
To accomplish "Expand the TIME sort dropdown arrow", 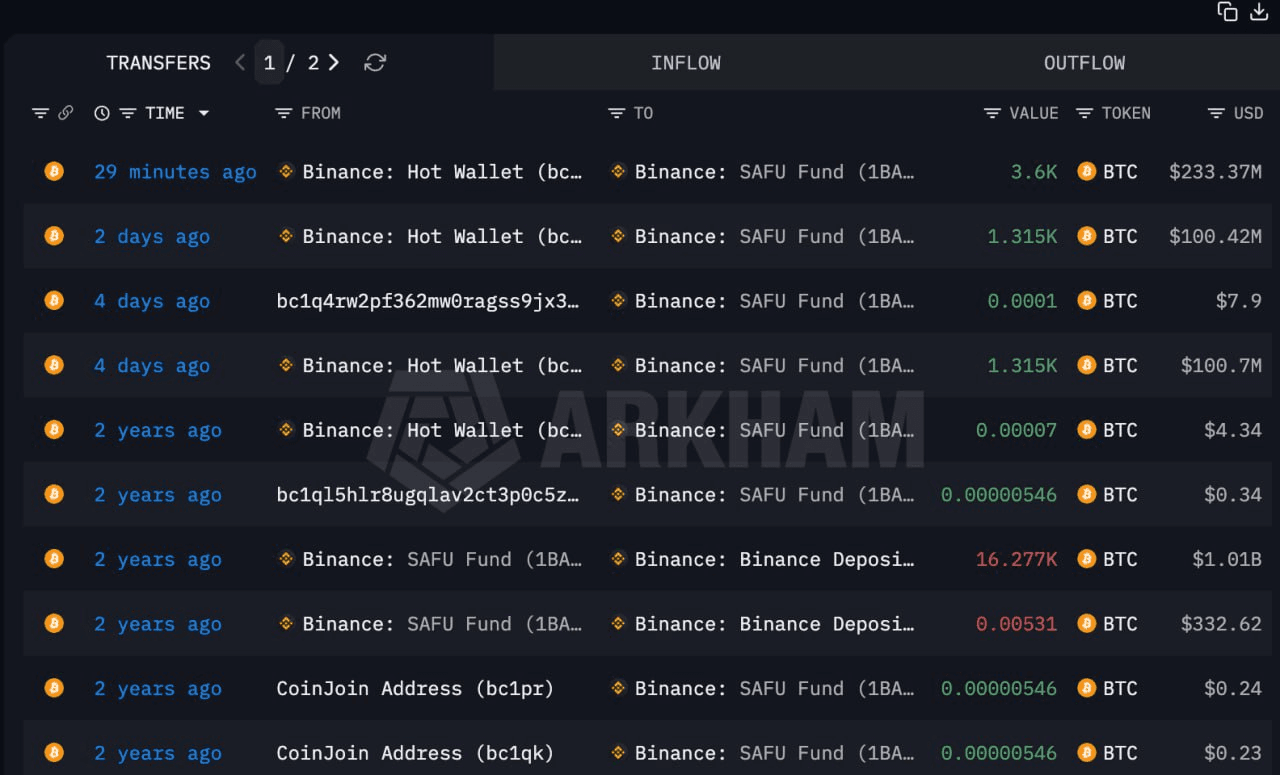I will [x=204, y=113].
